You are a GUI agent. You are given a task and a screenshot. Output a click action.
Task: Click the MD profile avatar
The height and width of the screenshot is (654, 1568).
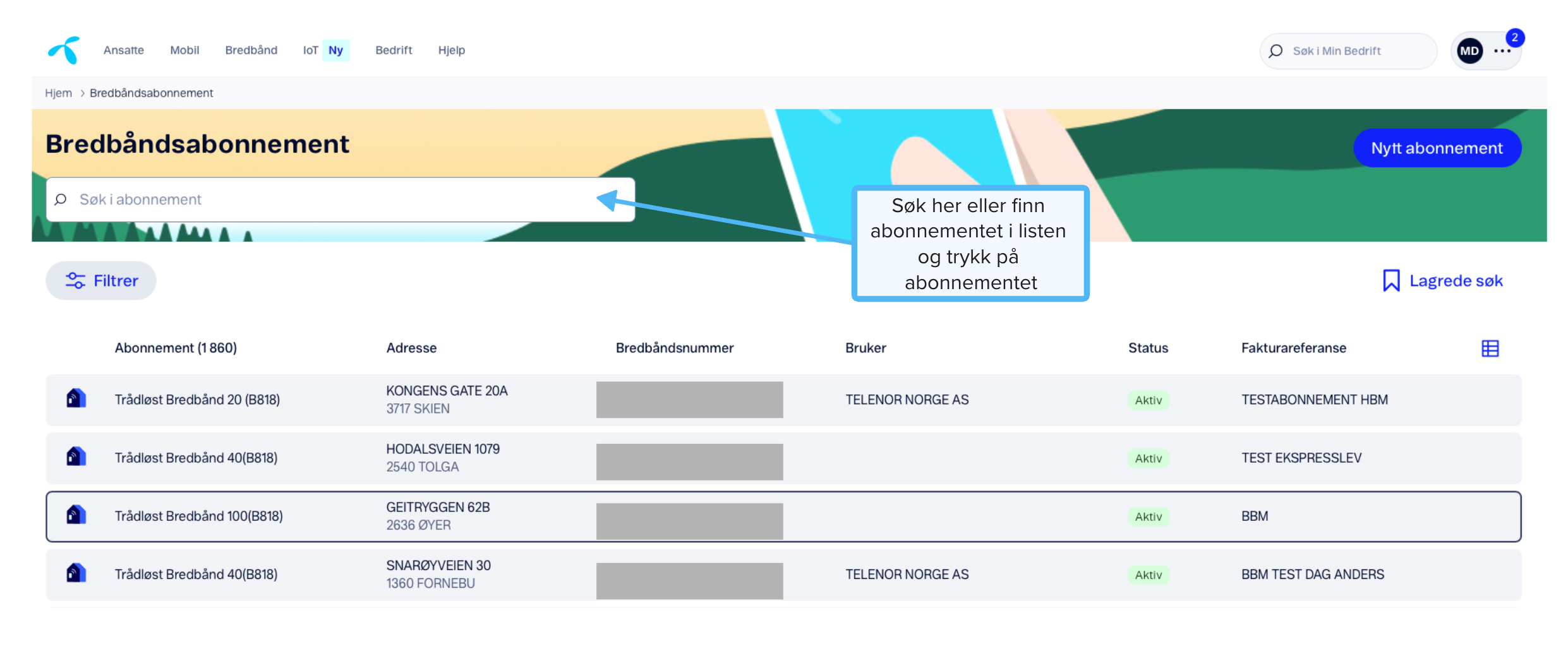[1469, 51]
